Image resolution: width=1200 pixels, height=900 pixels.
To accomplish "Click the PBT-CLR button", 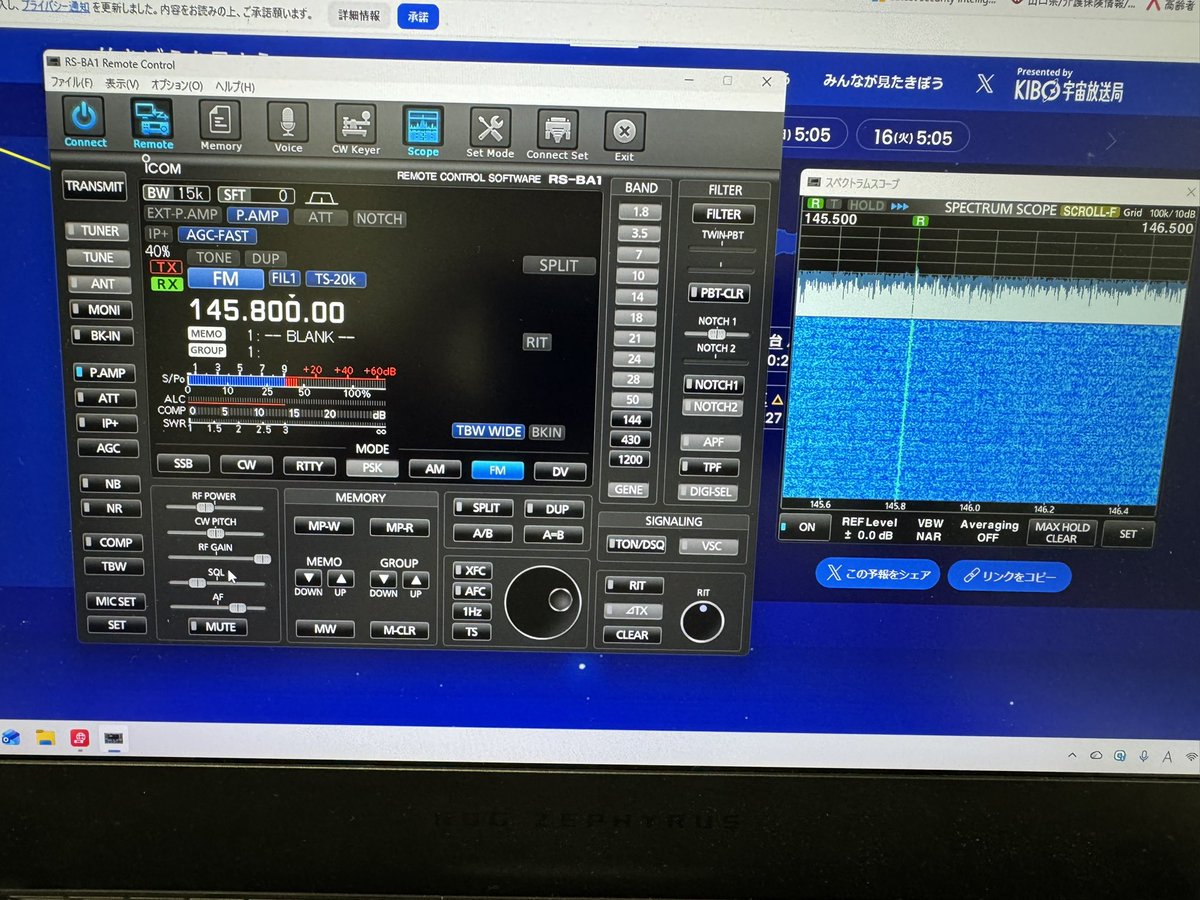I will point(720,294).
